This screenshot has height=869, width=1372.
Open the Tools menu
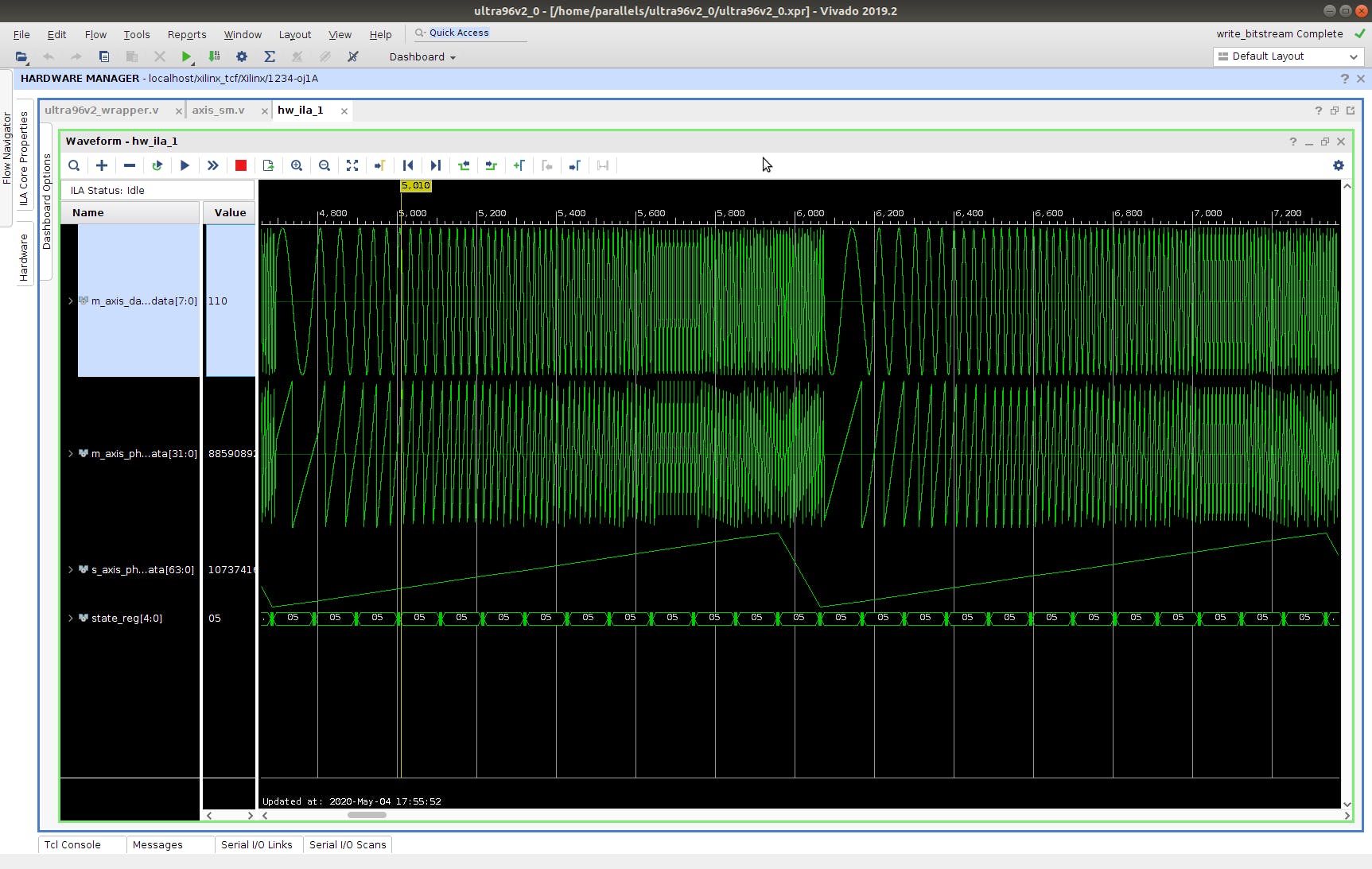[137, 34]
